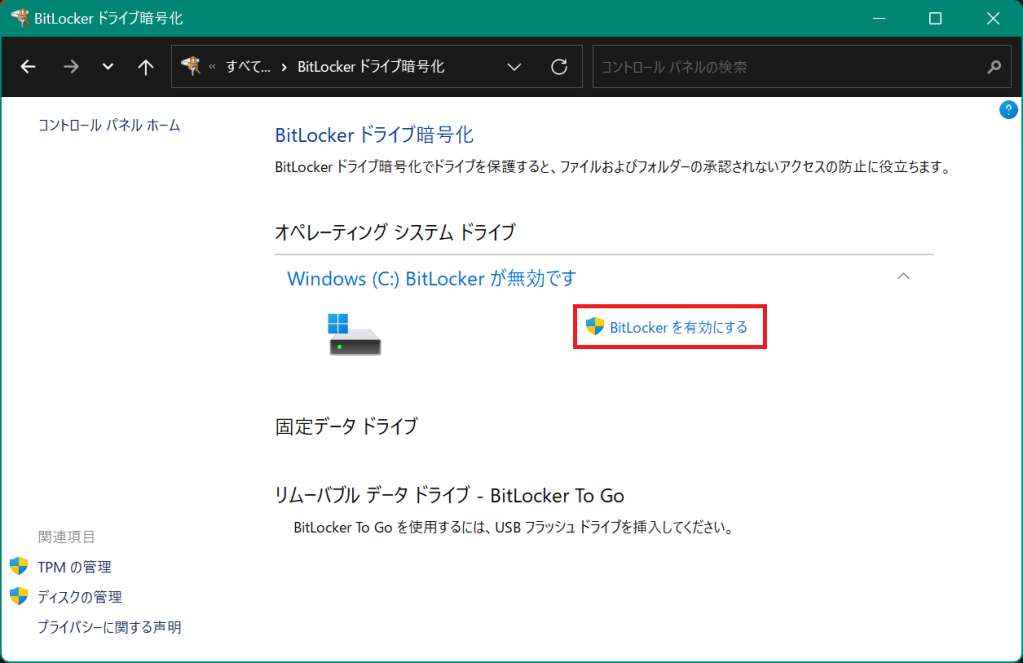
Task: Refresh the BitLocker control panel page
Action: [559, 67]
